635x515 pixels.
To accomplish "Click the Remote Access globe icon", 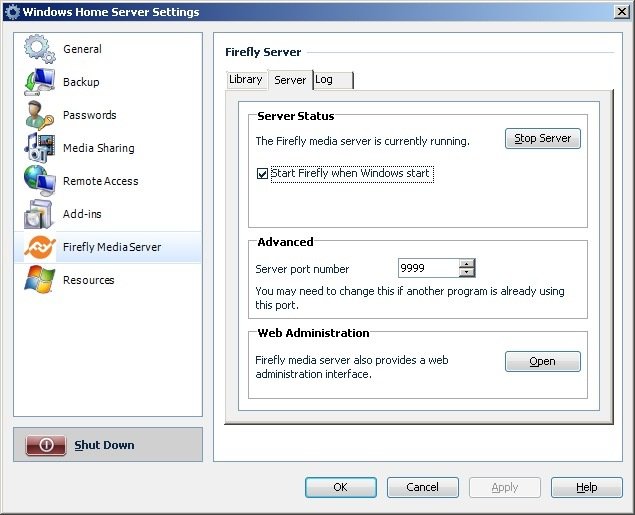I will pyautogui.click(x=39, y=181).
